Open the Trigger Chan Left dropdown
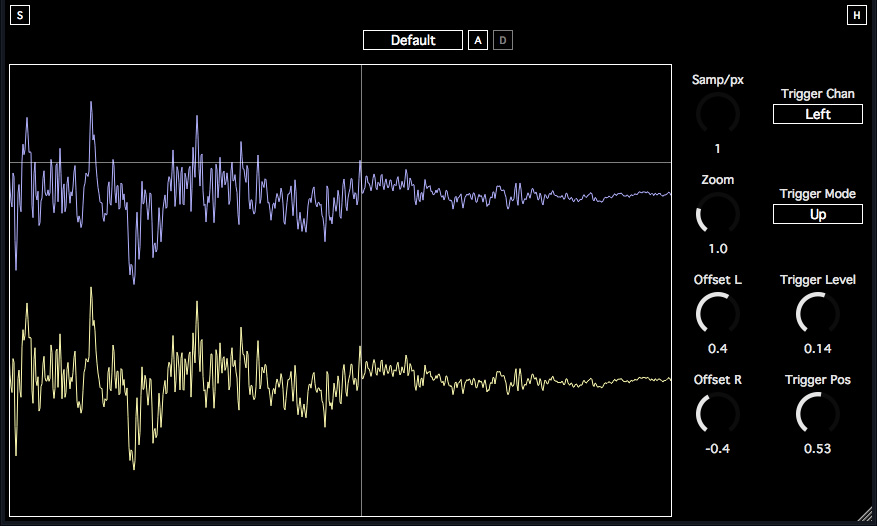Screen dimensions: 877x526 818,114
